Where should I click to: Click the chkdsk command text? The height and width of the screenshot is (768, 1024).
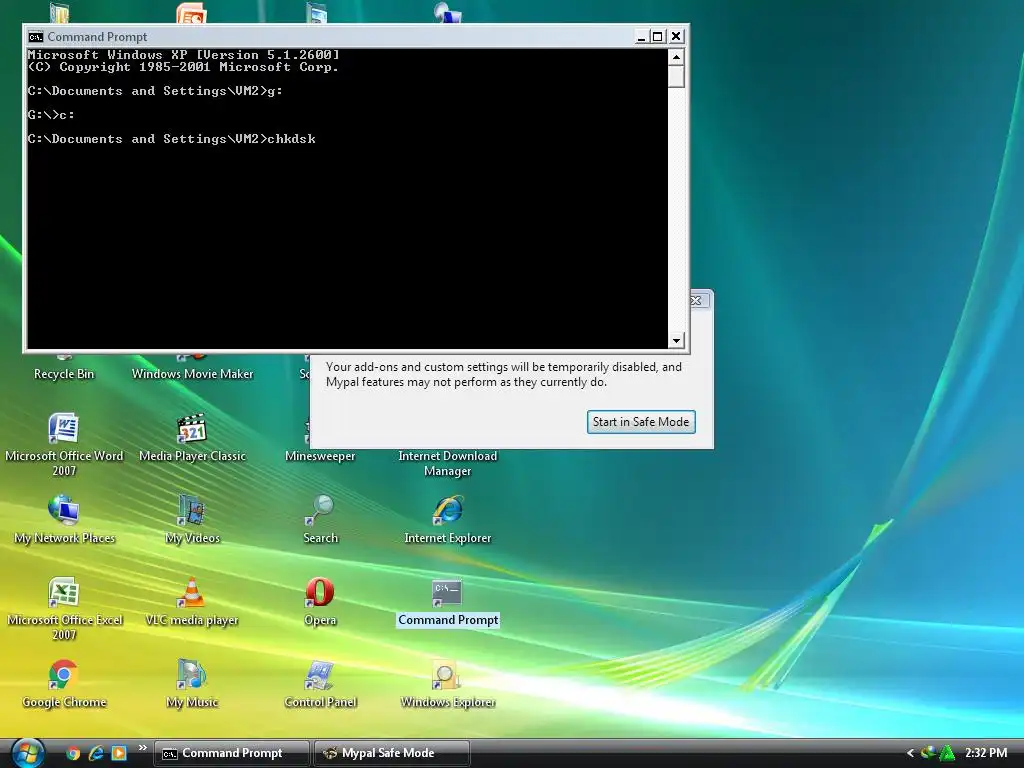click(291, 138)
